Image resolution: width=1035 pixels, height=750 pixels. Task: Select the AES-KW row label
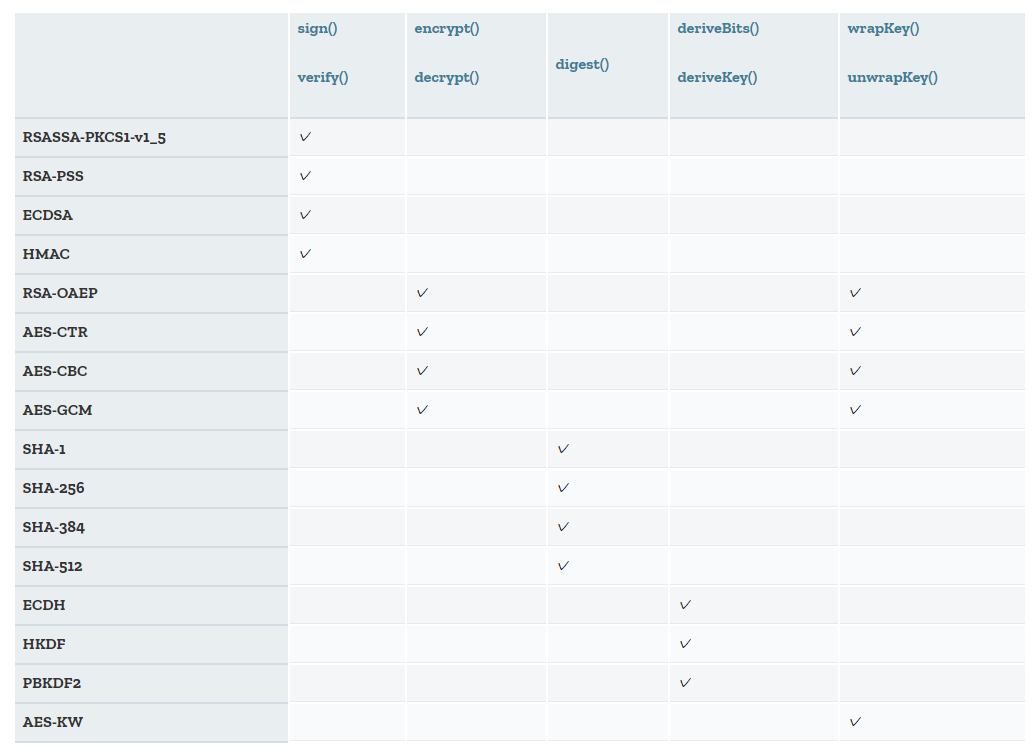[x=53, y=722]
